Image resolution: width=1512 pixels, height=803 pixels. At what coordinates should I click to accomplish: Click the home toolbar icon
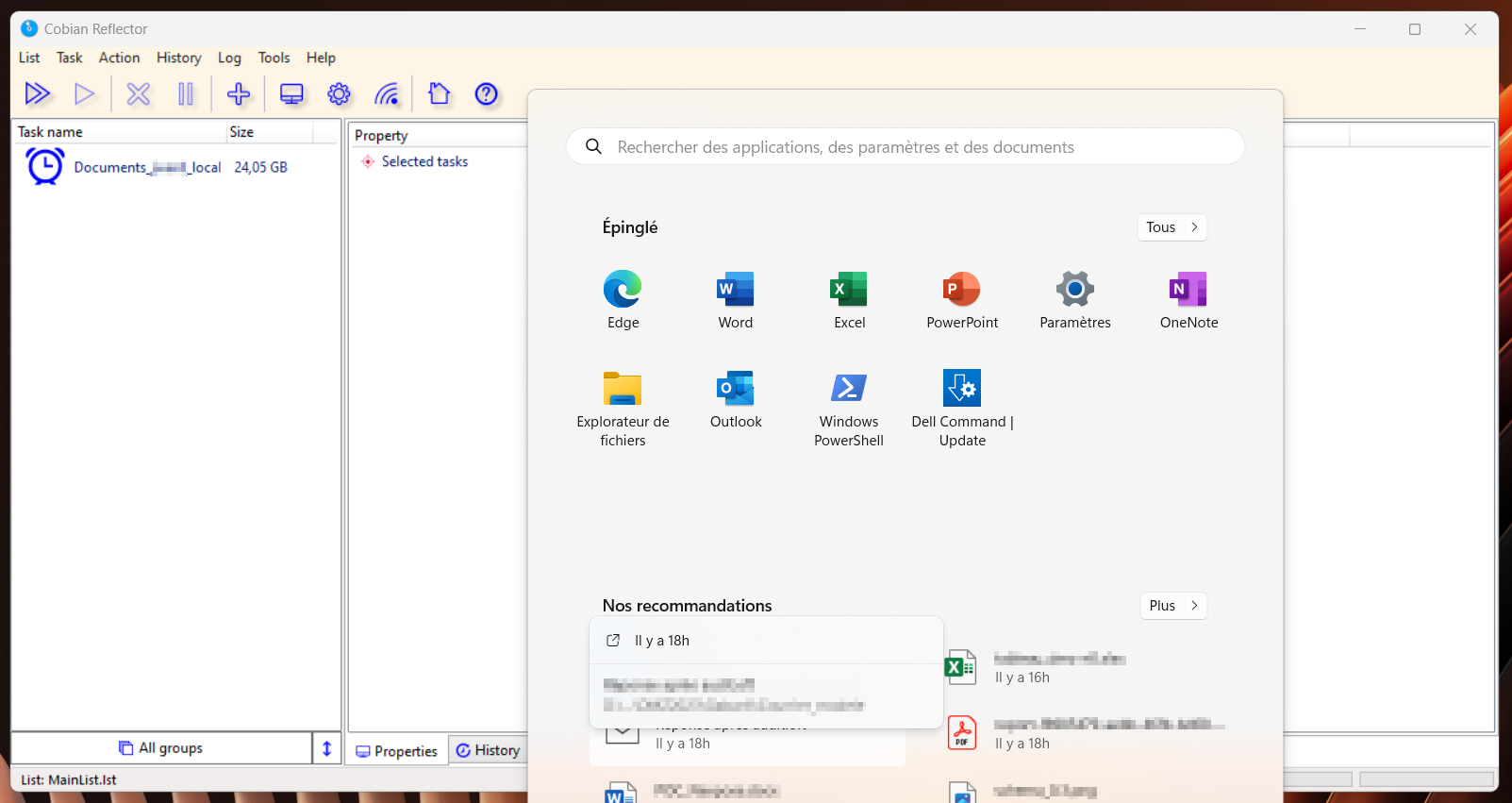tap(439, 93)
